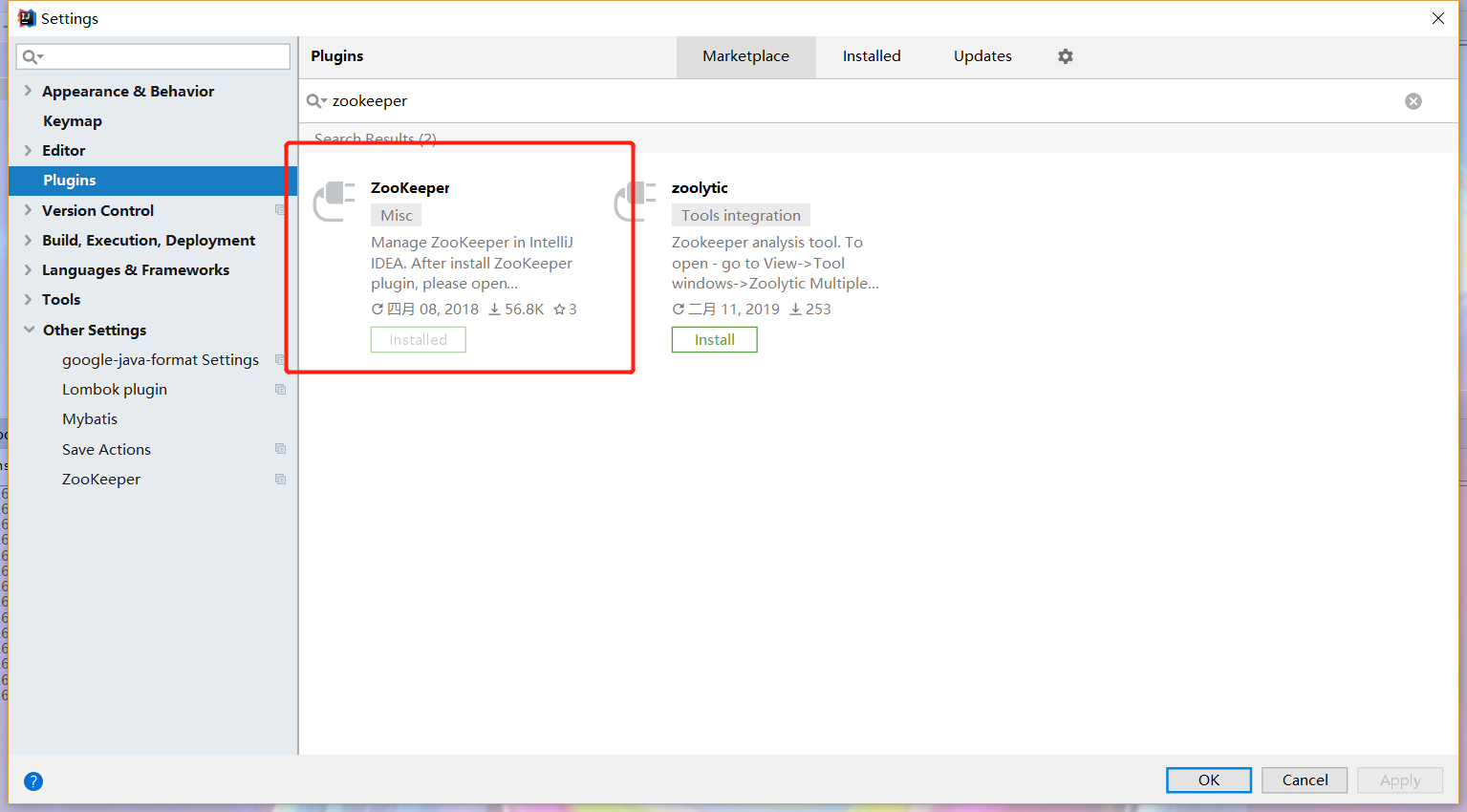Click the plugin search magnifier icon

(316, 101)
